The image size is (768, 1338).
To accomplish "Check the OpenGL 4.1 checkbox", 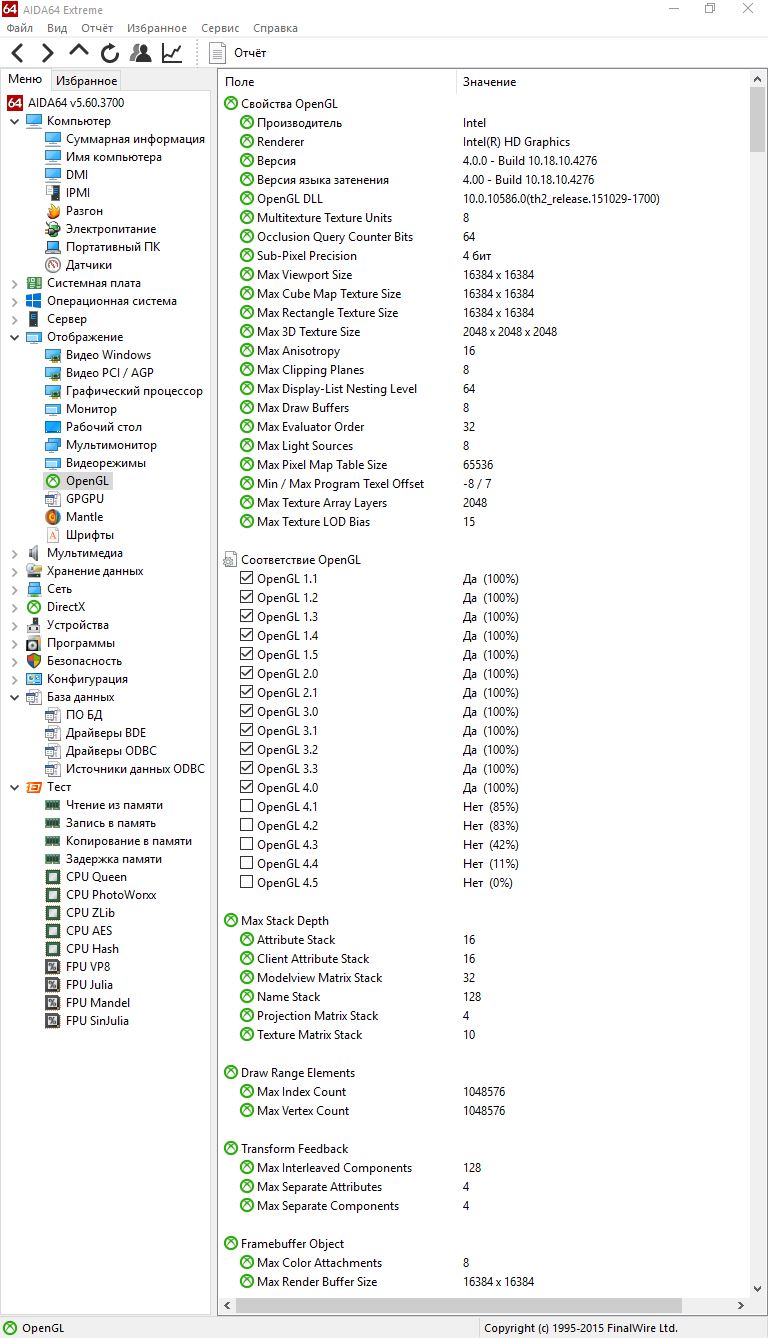I will pyautogui.click(x=246, y=807).
